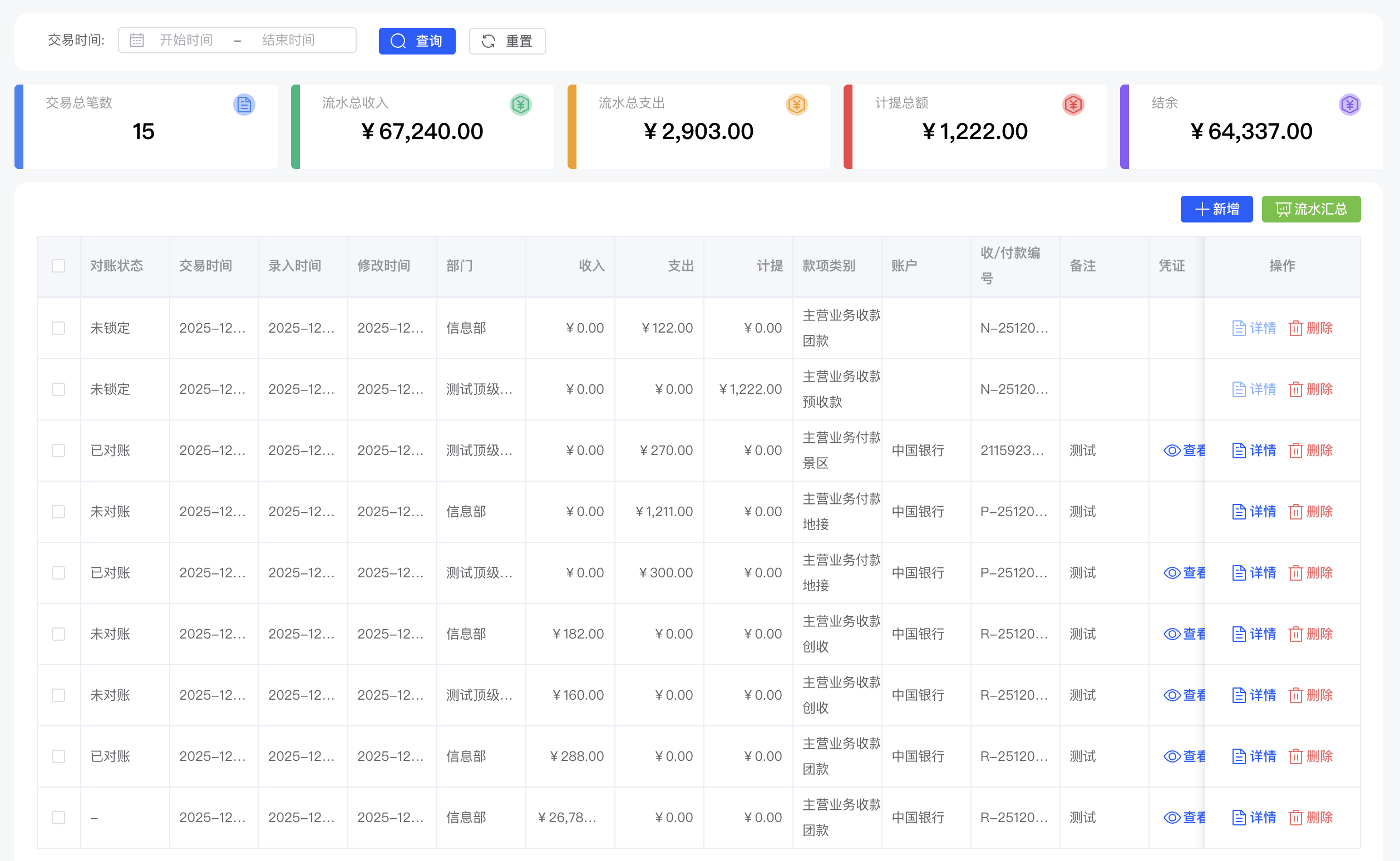The width and height of the screenshot is (1400, 861).
Task: Click the red yen icon on 计提总额
Action: tap(1072, 105)
